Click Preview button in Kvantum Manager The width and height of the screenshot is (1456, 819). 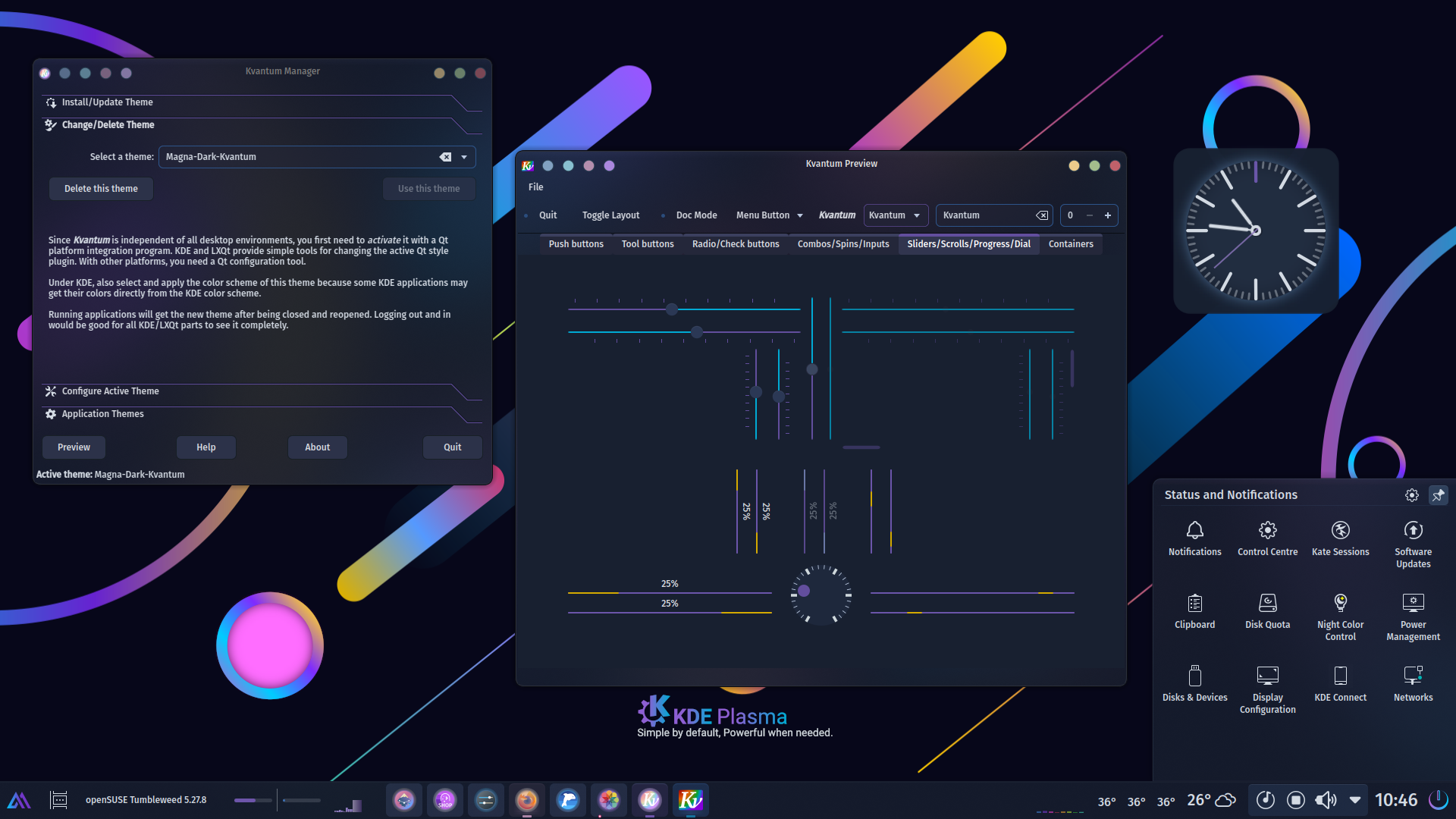74,447
